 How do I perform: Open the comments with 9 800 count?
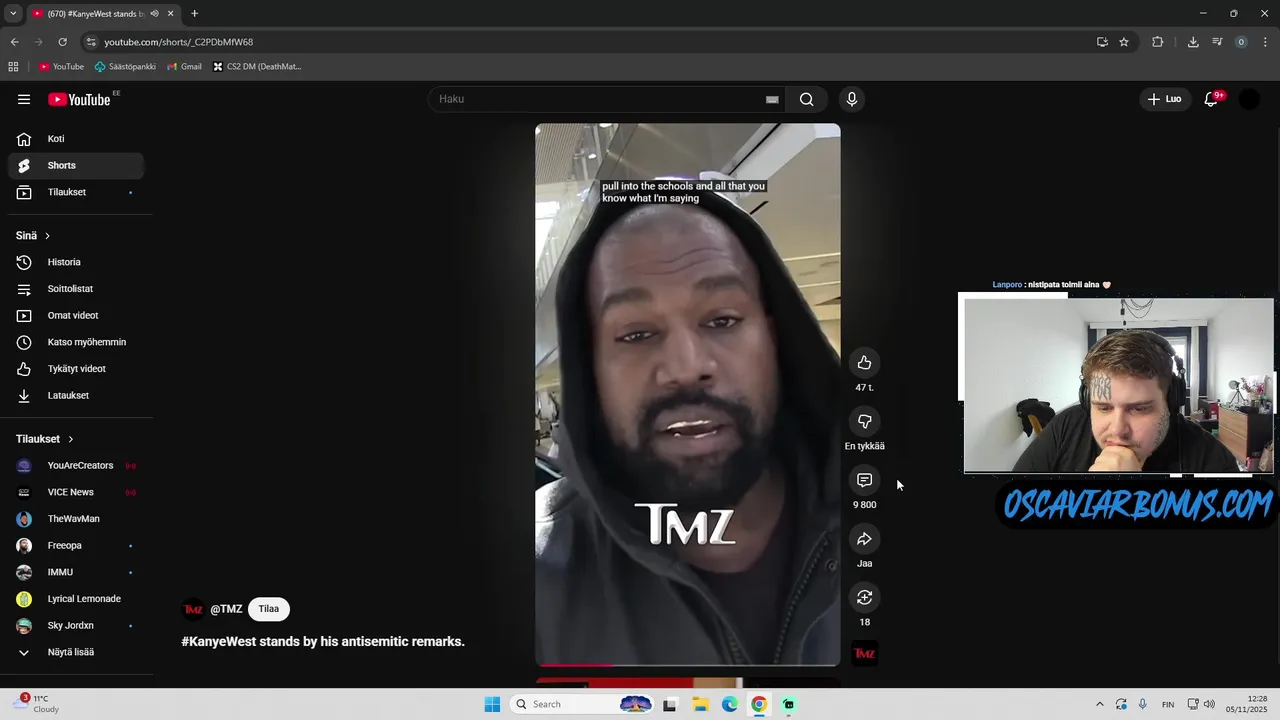865,480
